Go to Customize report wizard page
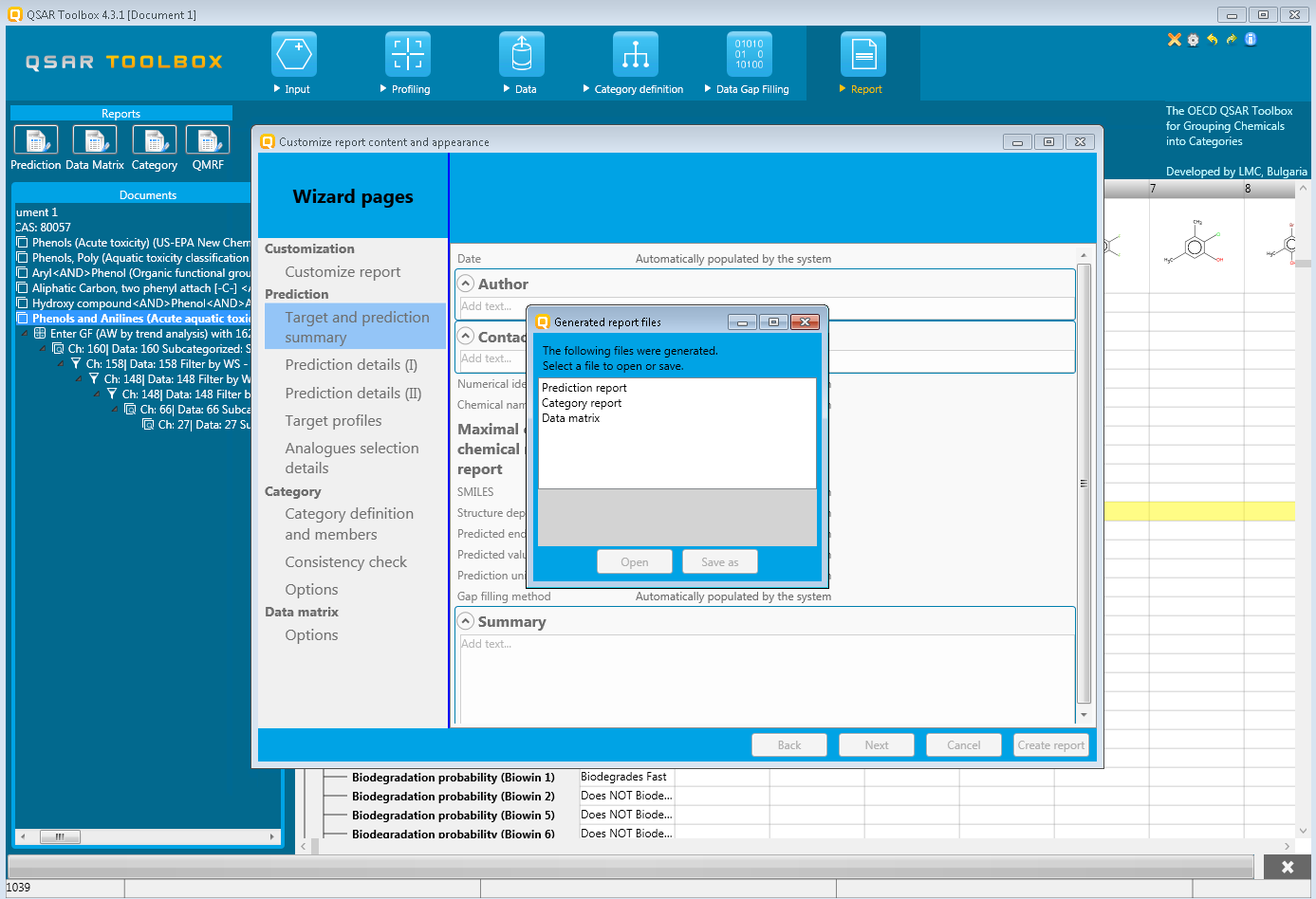This screenshot has height=899, width=1316. [343, 272]
